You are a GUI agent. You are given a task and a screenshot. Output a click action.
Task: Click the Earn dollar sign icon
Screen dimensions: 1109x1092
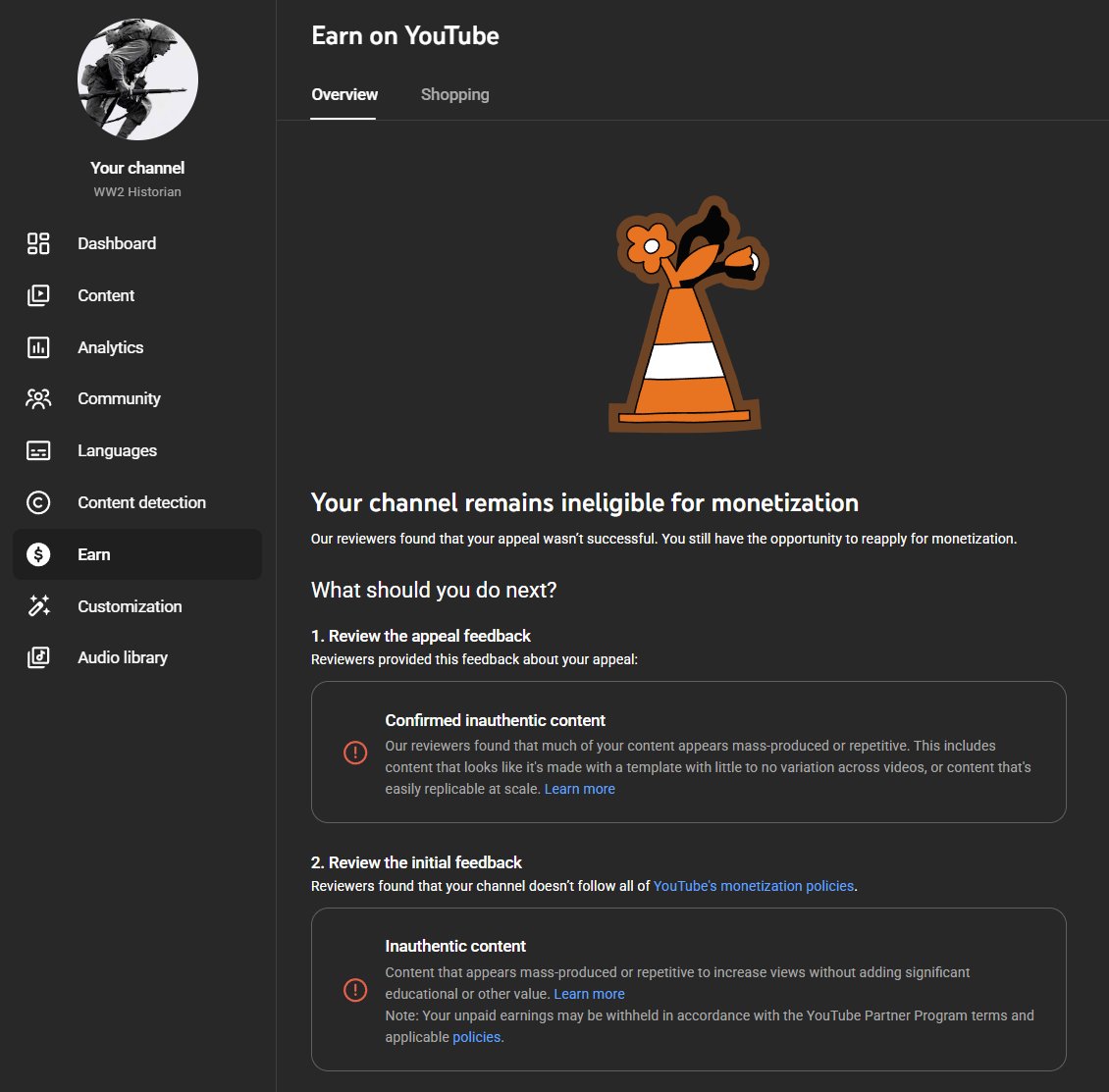[38, 554]
